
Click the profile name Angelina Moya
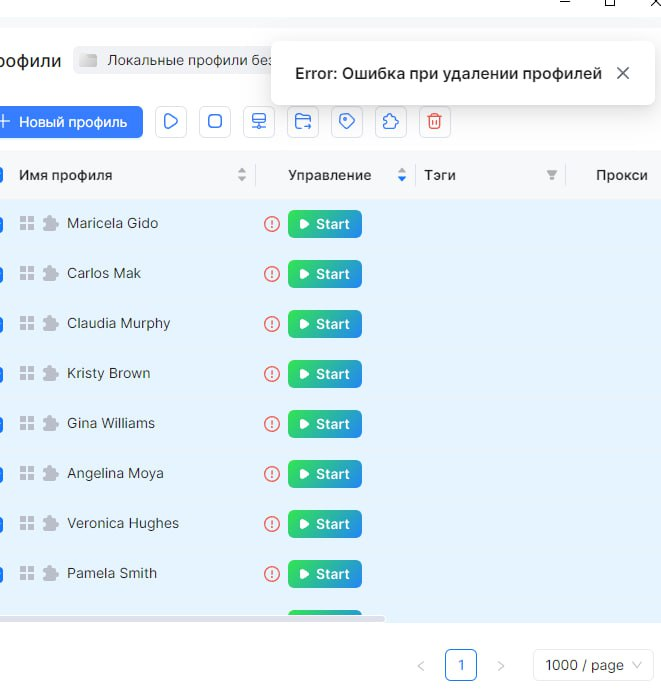115,473
